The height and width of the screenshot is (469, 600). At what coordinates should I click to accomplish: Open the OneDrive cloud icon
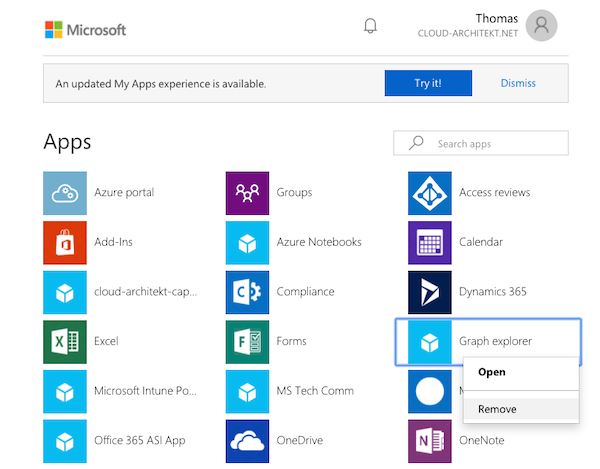point(247,441)
